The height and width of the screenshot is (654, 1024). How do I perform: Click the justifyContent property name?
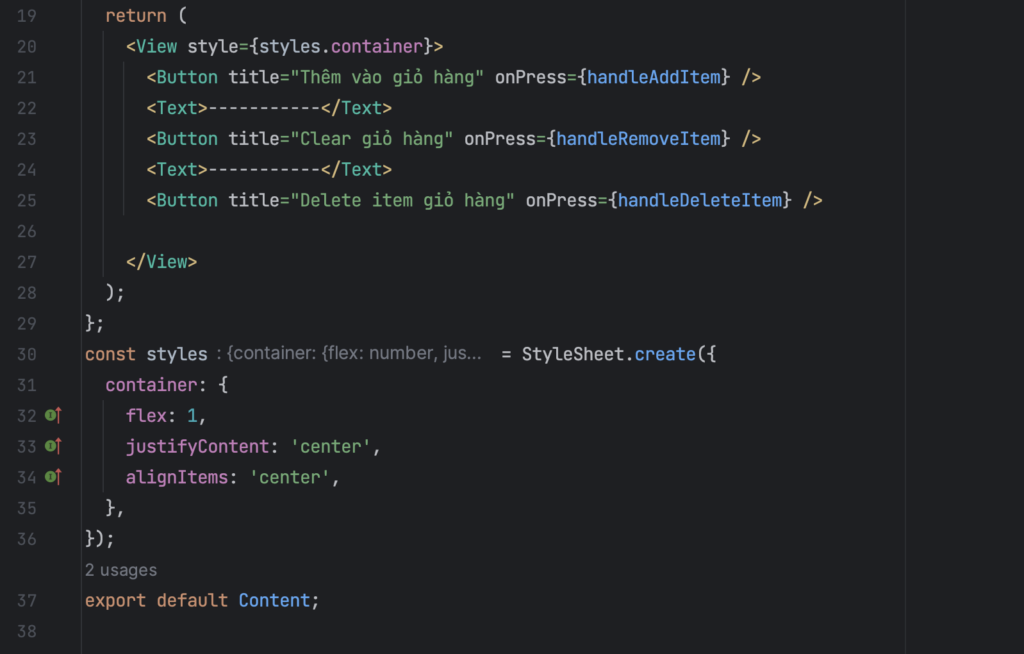(197, 446)
